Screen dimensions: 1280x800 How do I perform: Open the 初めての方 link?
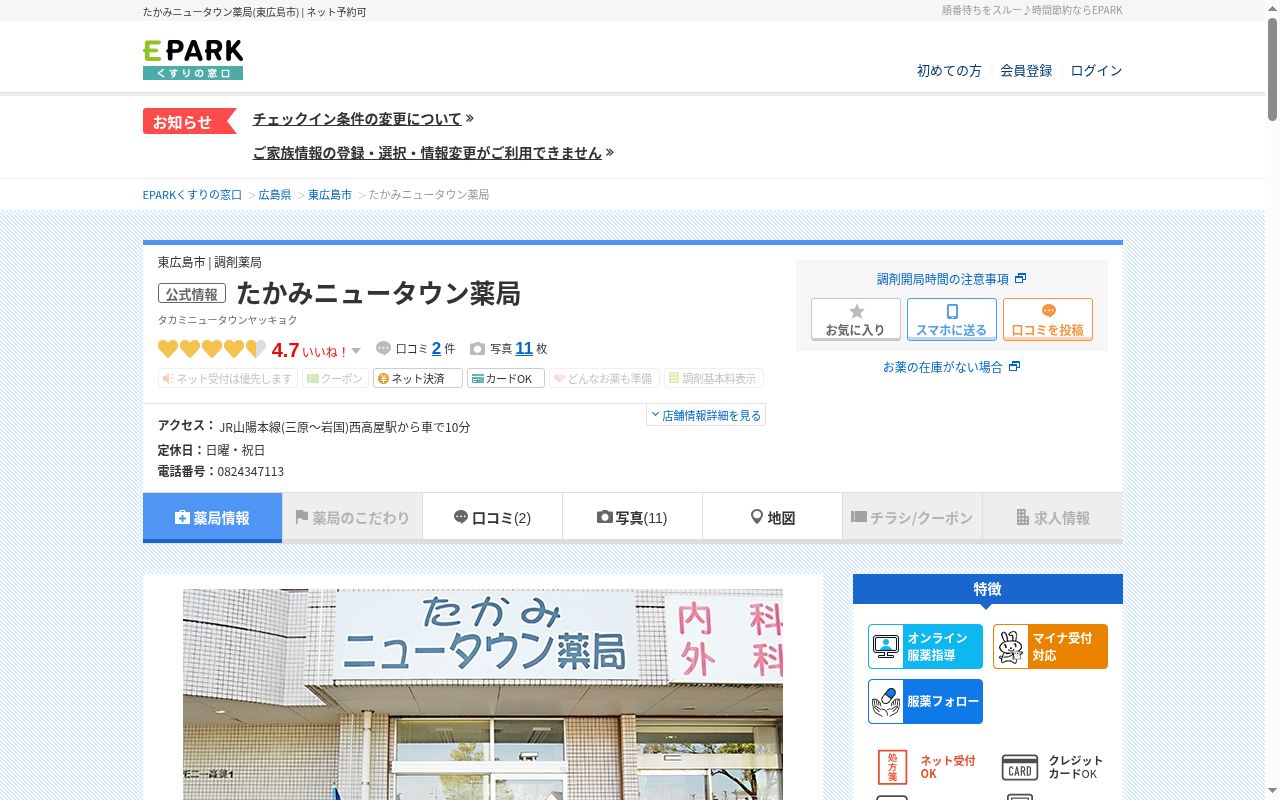(x=949, y=71)
